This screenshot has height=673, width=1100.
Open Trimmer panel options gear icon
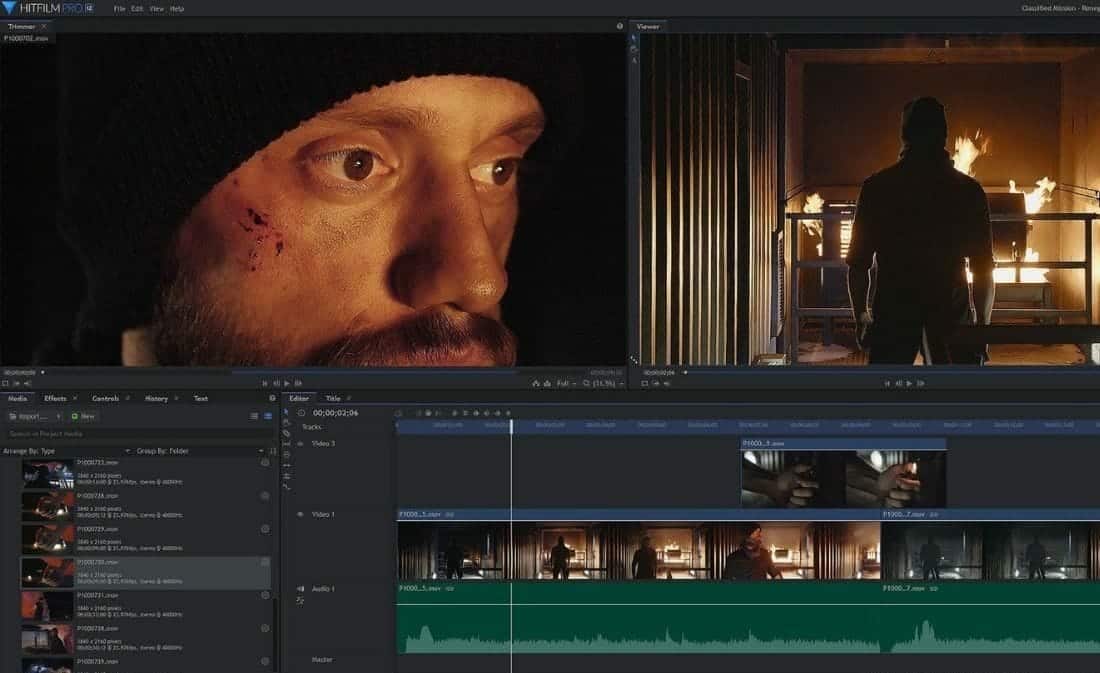[x=619, y=26]
